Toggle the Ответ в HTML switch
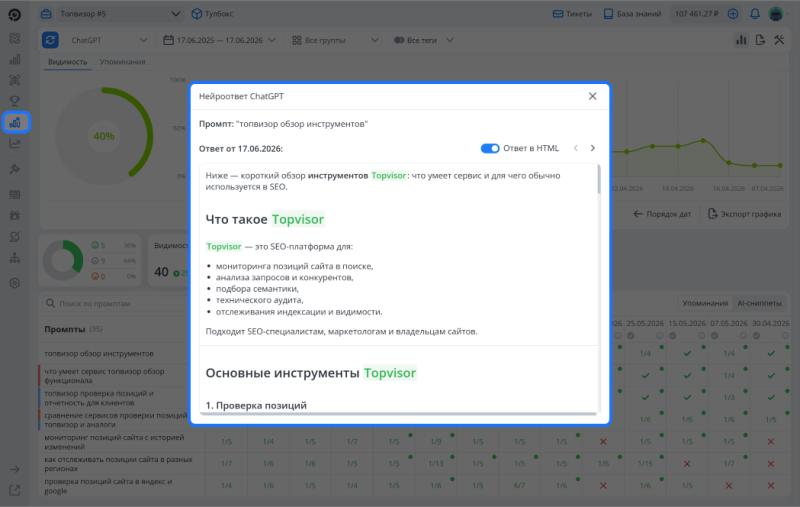This screenshot has height=507, width=800. pos(490,148)
